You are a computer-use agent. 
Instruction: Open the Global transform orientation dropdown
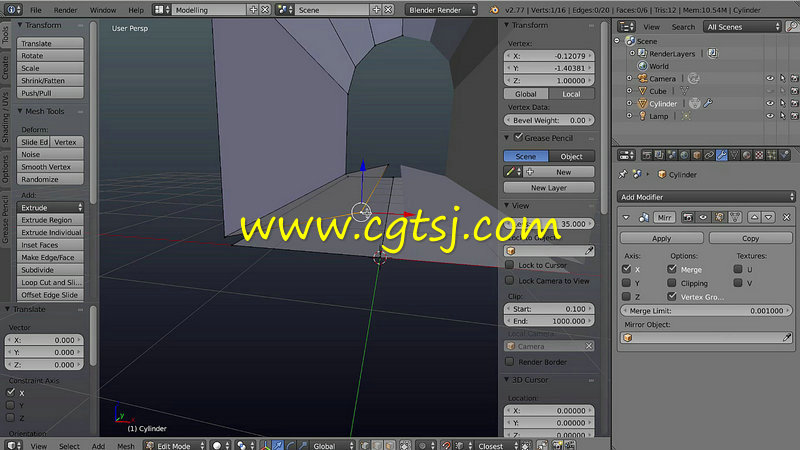tap(333, 445)
